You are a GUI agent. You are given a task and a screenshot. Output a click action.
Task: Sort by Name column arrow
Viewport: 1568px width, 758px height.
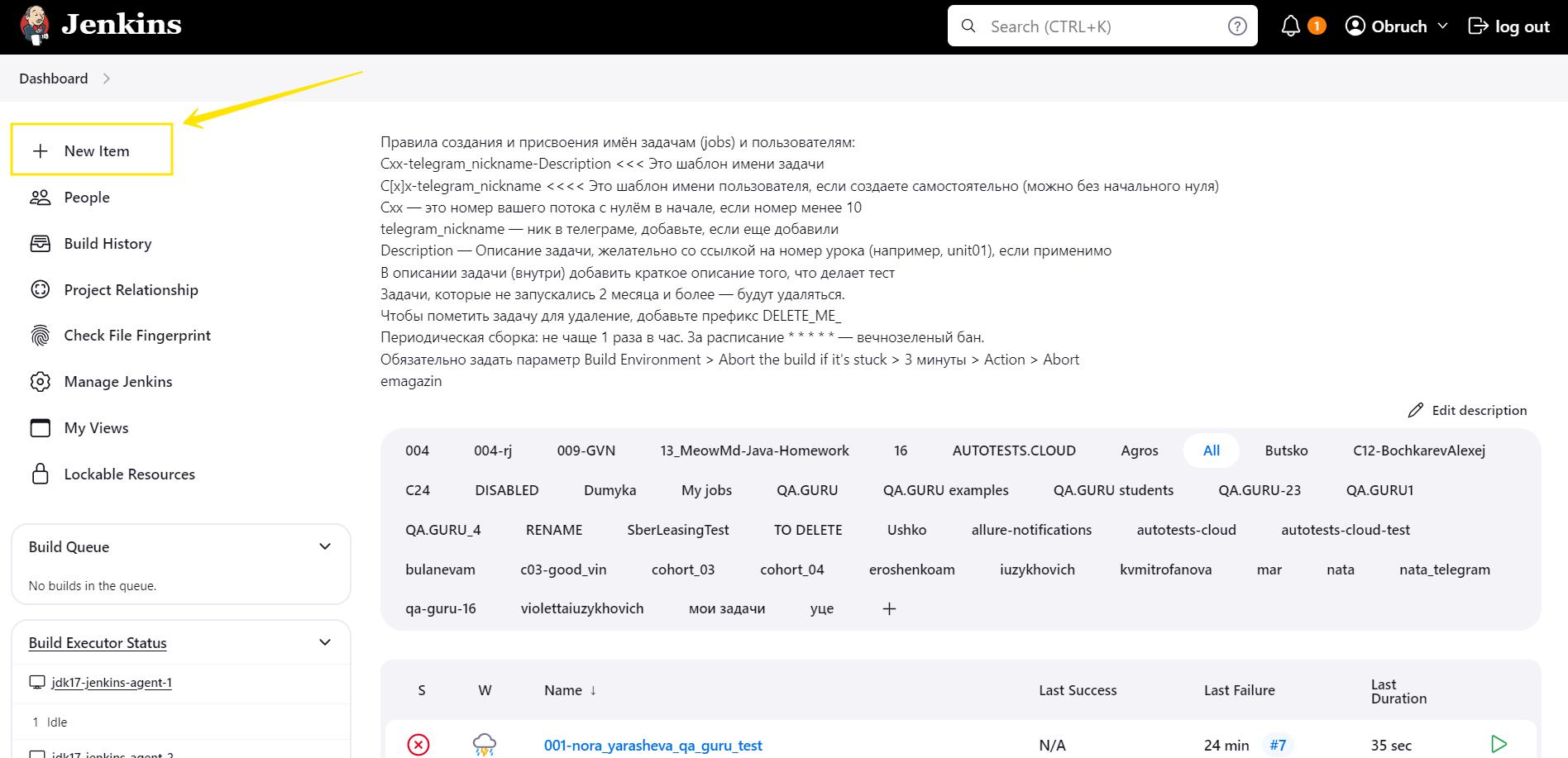tap(593, 690)
